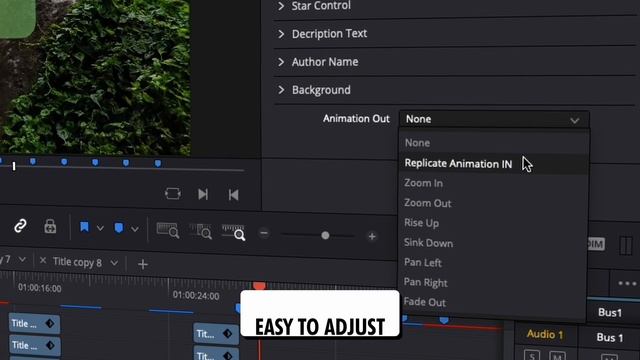Viewport: 640px width, 360px height.
Task: Choose Rise Up animation option
Action: coord(421,223)
